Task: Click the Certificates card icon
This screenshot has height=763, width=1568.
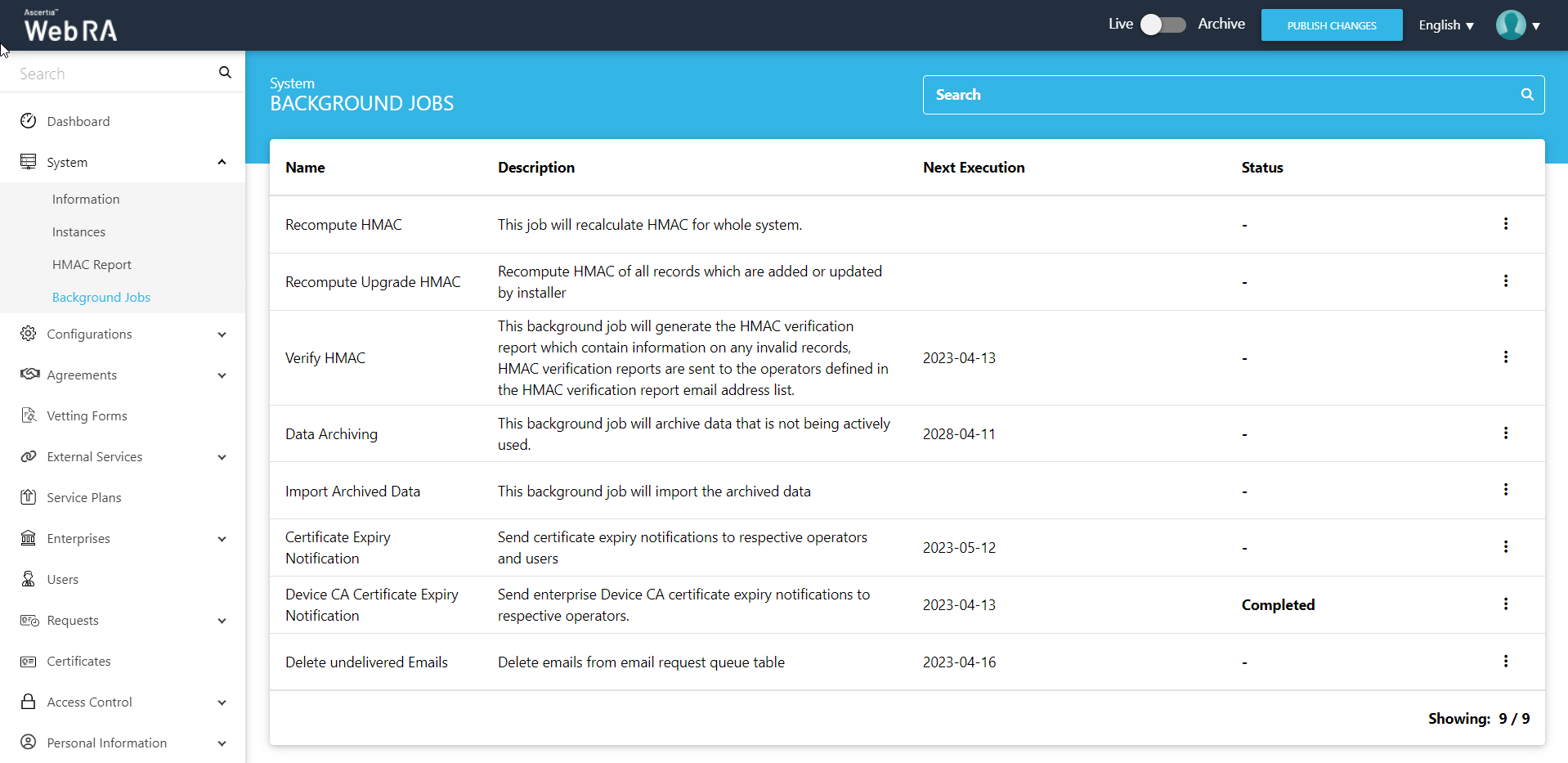Action: (29, 661)
